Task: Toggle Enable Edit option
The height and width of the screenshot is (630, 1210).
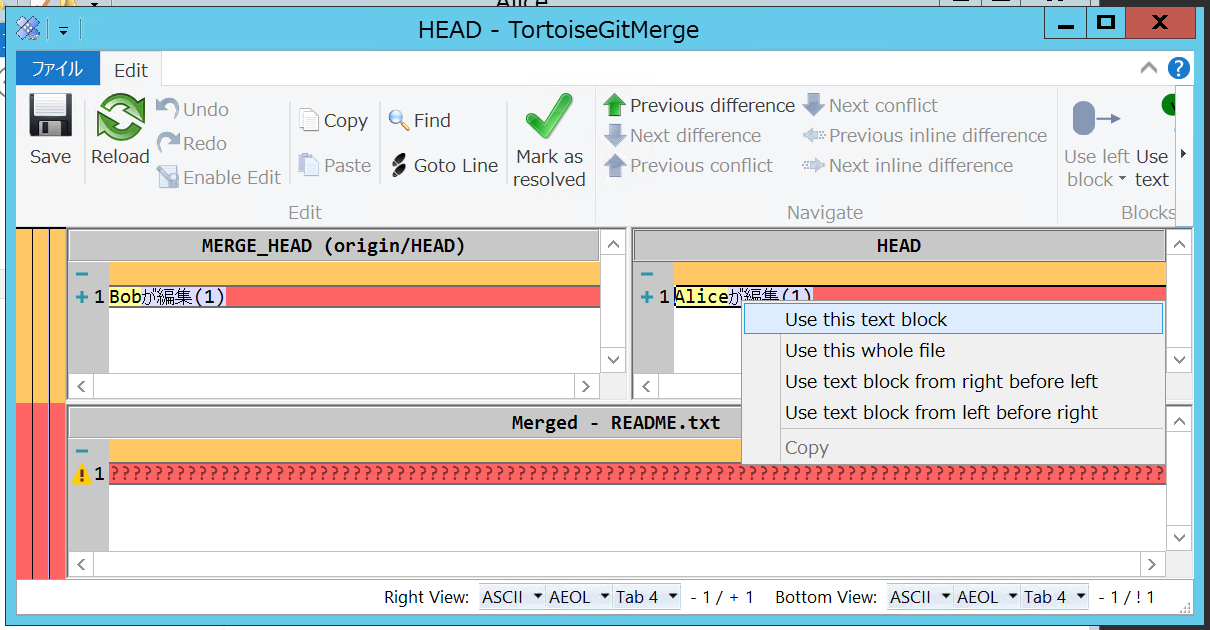Action: [x=219, y=177]
